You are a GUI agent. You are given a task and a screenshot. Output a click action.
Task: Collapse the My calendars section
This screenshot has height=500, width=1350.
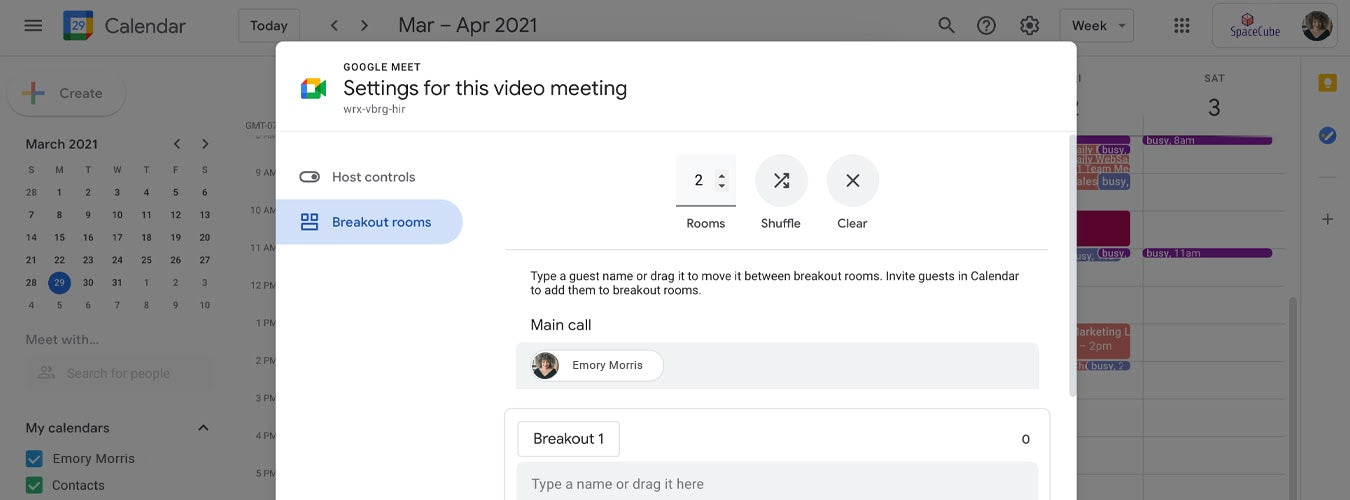point(203,428)
